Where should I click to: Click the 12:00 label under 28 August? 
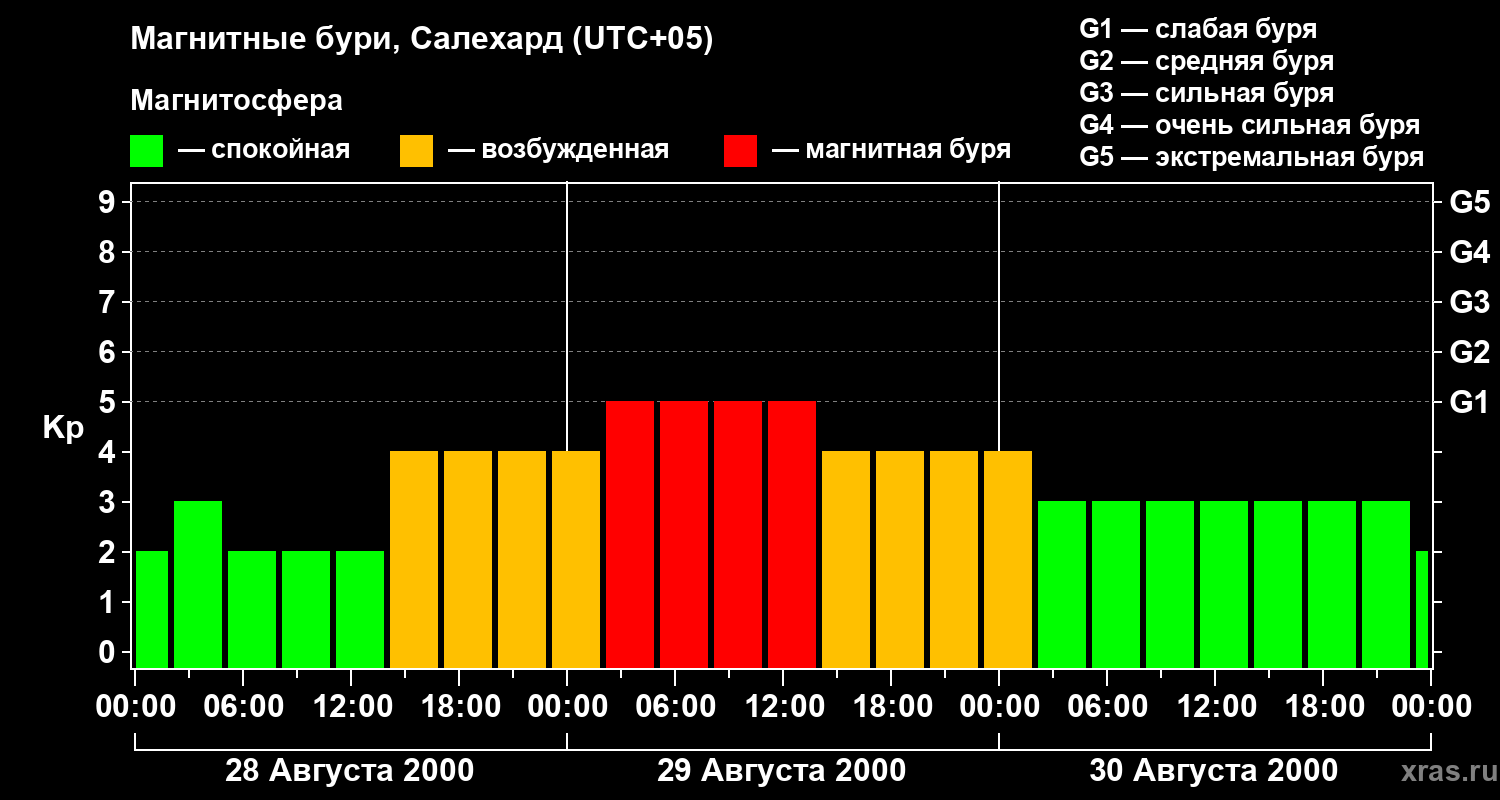tap(351, 706)
